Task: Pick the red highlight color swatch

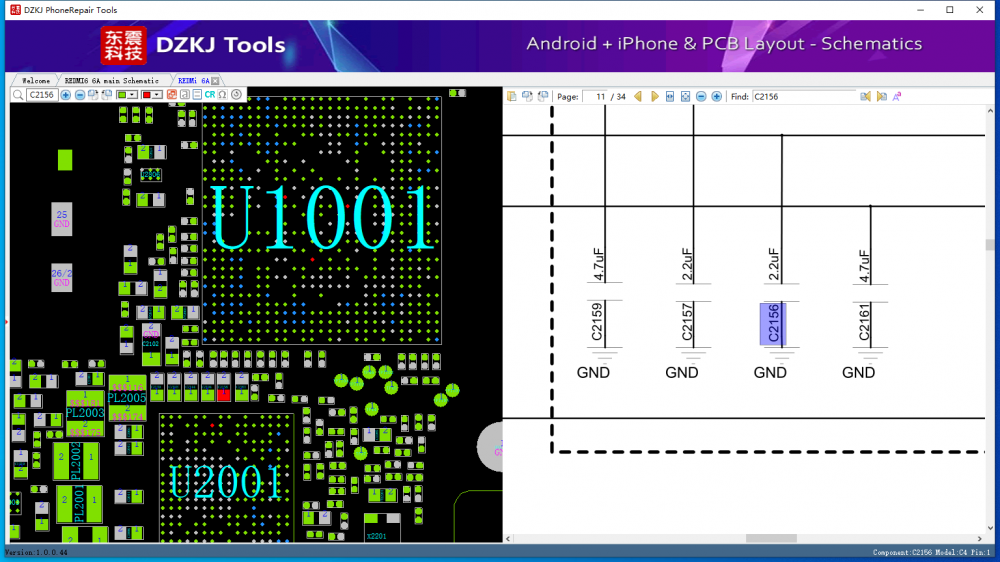Action: [146, 95]
